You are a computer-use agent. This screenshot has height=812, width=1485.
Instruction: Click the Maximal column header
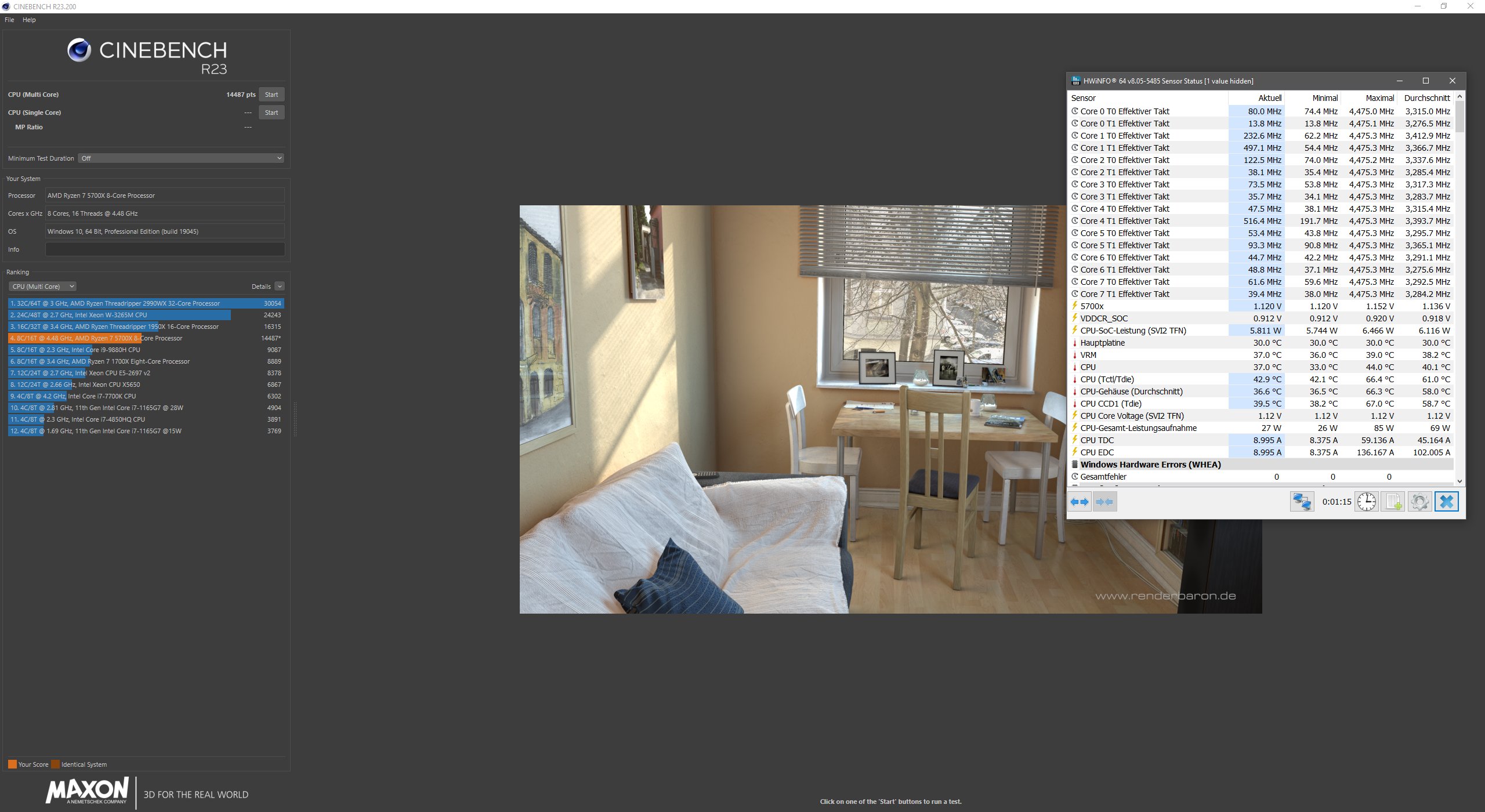pos(1379,98)
